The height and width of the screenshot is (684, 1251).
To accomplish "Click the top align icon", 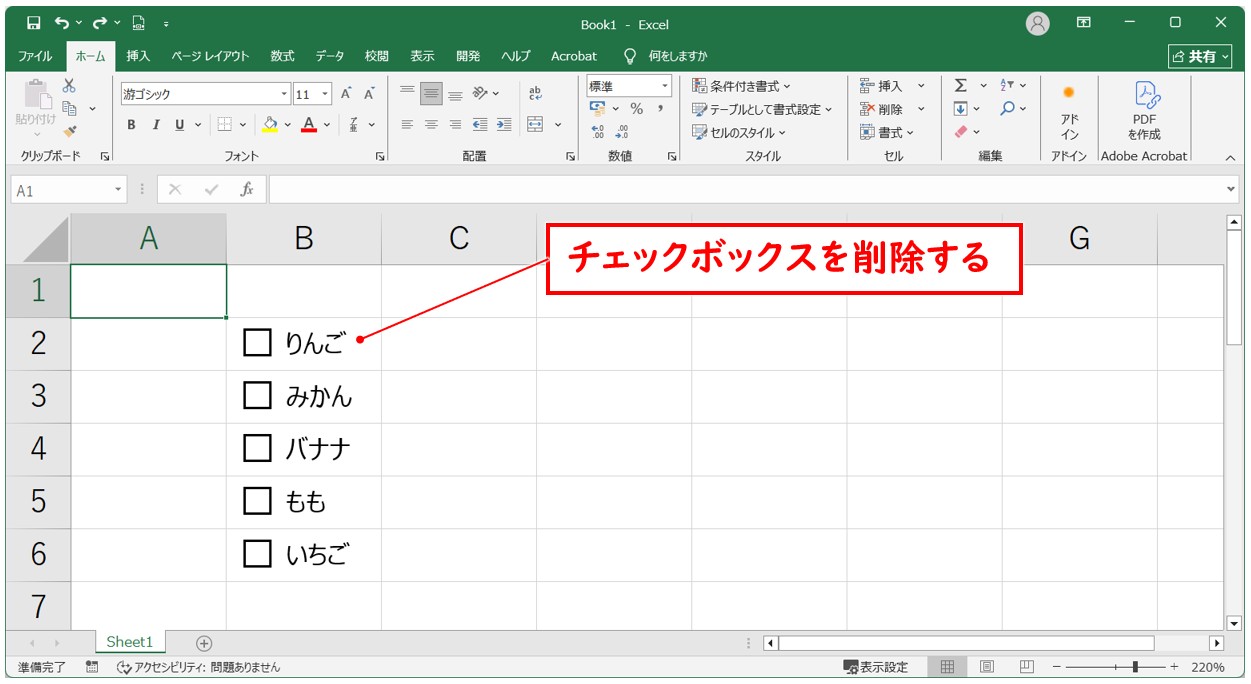I will 407,93.
